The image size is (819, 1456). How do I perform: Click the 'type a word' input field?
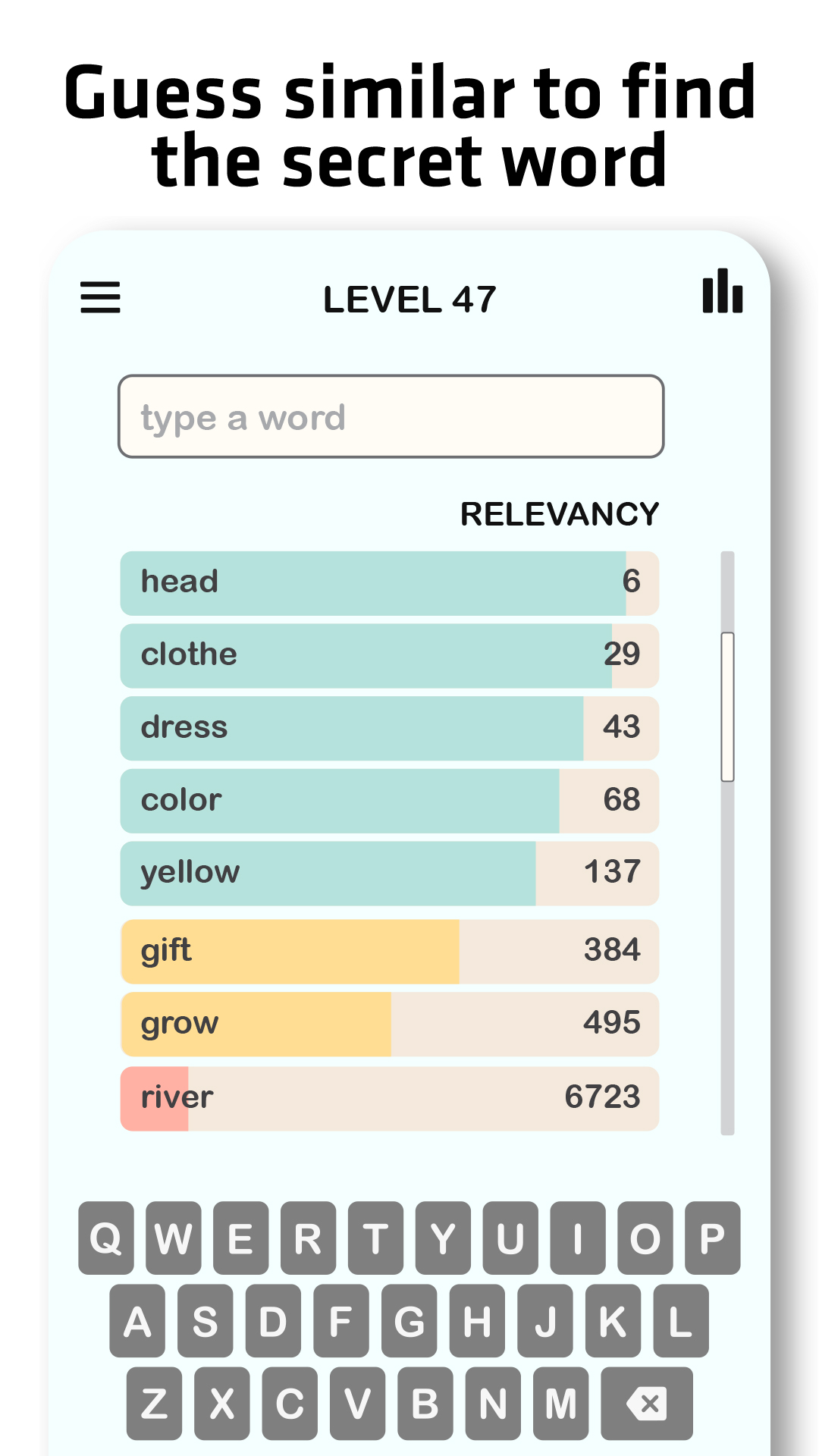pyautogui.click(x=391, y=417)
